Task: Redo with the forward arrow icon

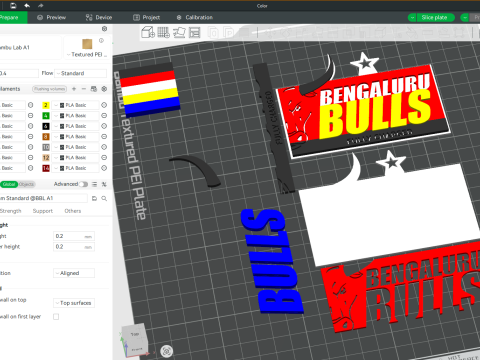Action: tap(40, 6)
